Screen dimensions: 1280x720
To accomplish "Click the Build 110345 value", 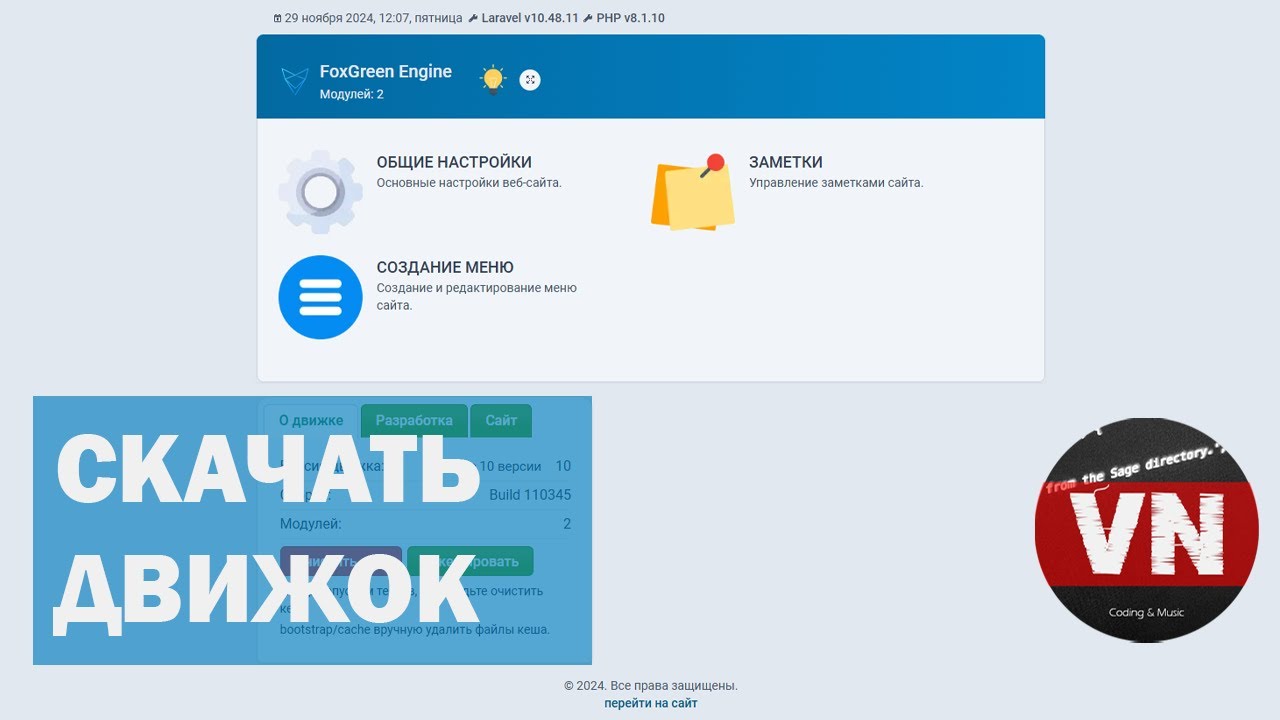I will pyautogui.click(x=530, y=495).
